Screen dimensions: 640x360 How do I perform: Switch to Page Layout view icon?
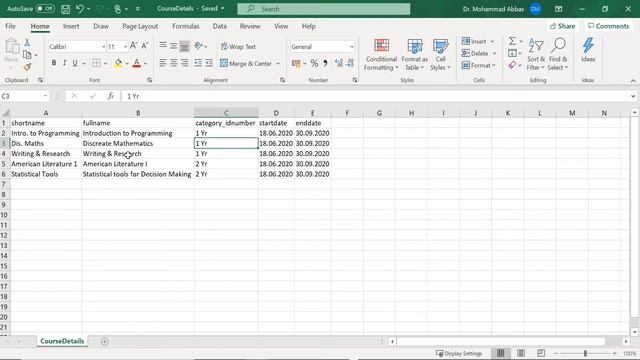click(x=521, y=353)
